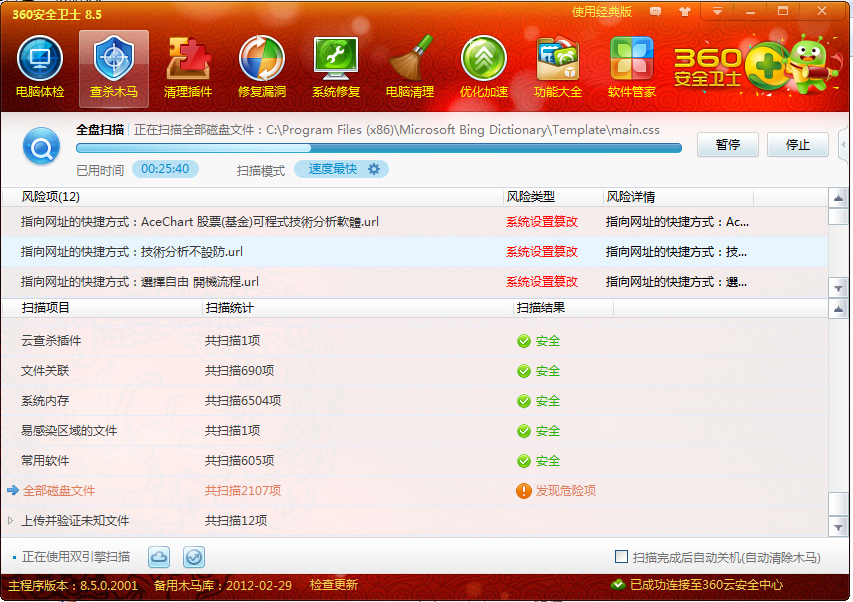Click the 360 cloud connection status icon
The width and height of the screenshot is (853, 602).
click(618, 585)
